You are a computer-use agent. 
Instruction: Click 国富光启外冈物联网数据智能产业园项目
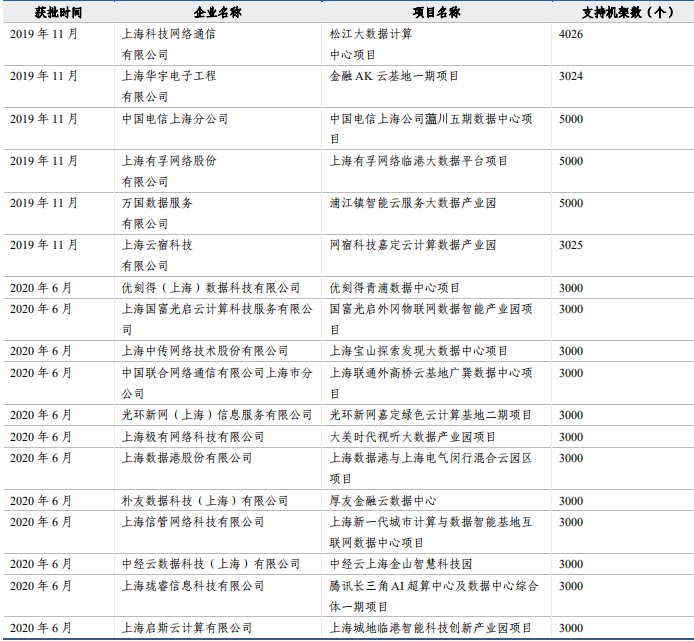tap(431, 319)
